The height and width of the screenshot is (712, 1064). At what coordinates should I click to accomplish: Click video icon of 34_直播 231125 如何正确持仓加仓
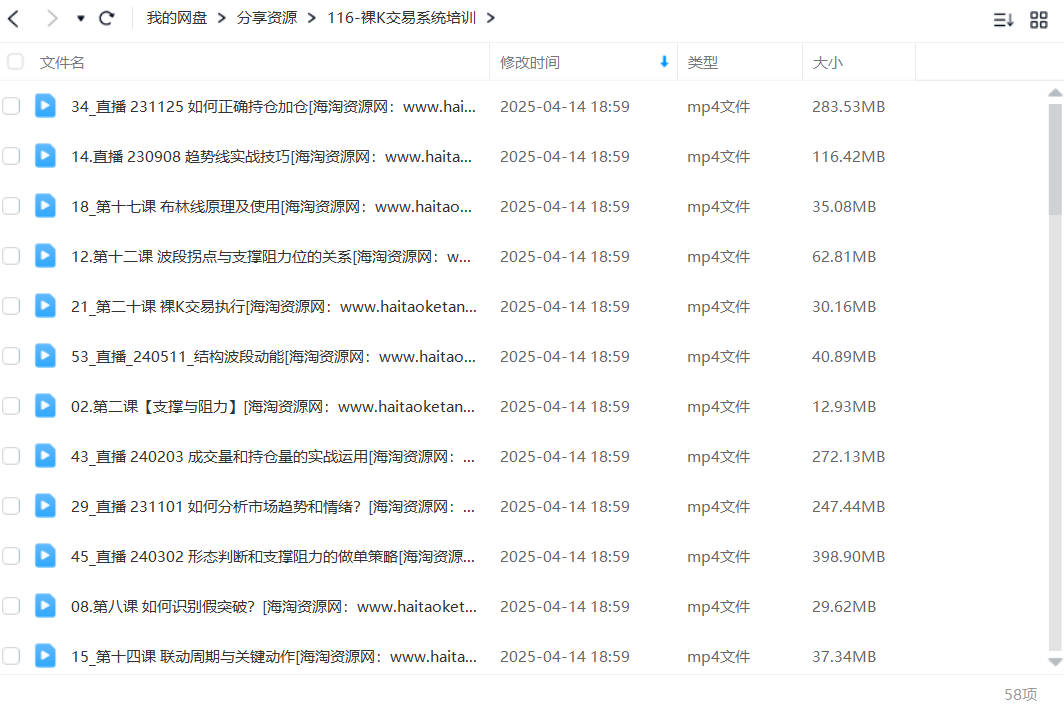(45, 106)
